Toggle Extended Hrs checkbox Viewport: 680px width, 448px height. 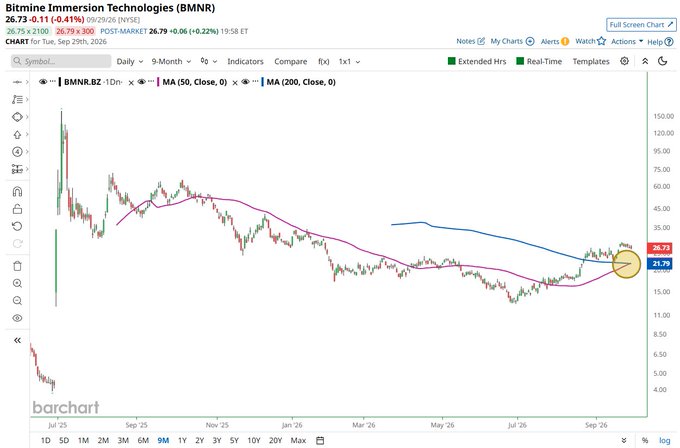click(x=451, y=61)
